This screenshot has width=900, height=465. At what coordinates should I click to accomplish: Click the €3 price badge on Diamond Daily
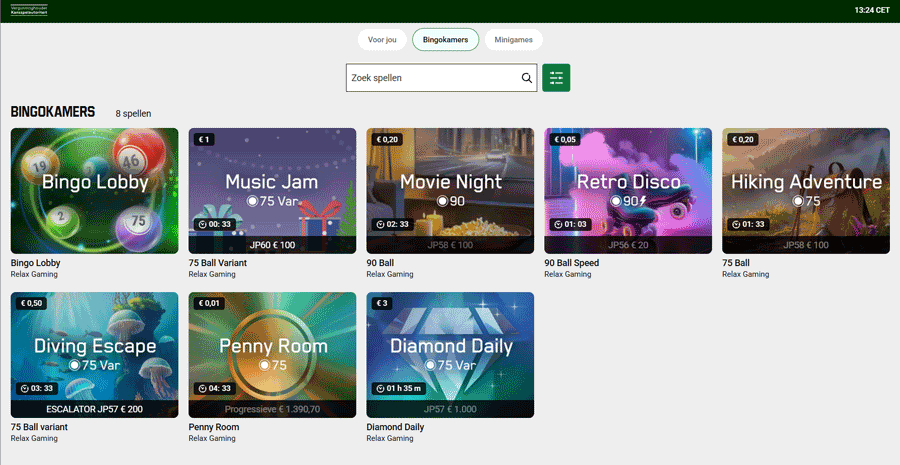[381, 303]
